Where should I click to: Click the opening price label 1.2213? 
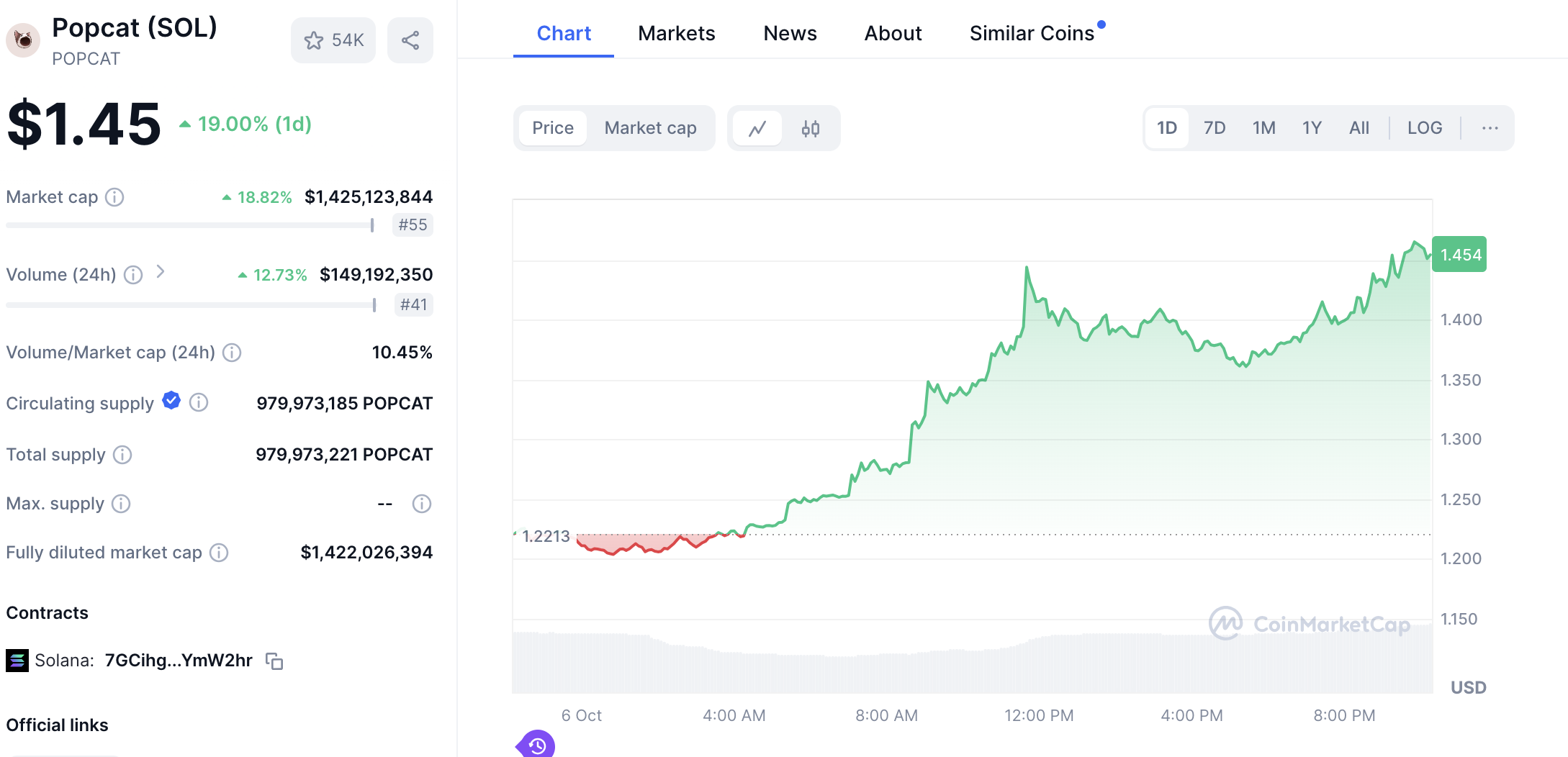click(x=546, y=536)
